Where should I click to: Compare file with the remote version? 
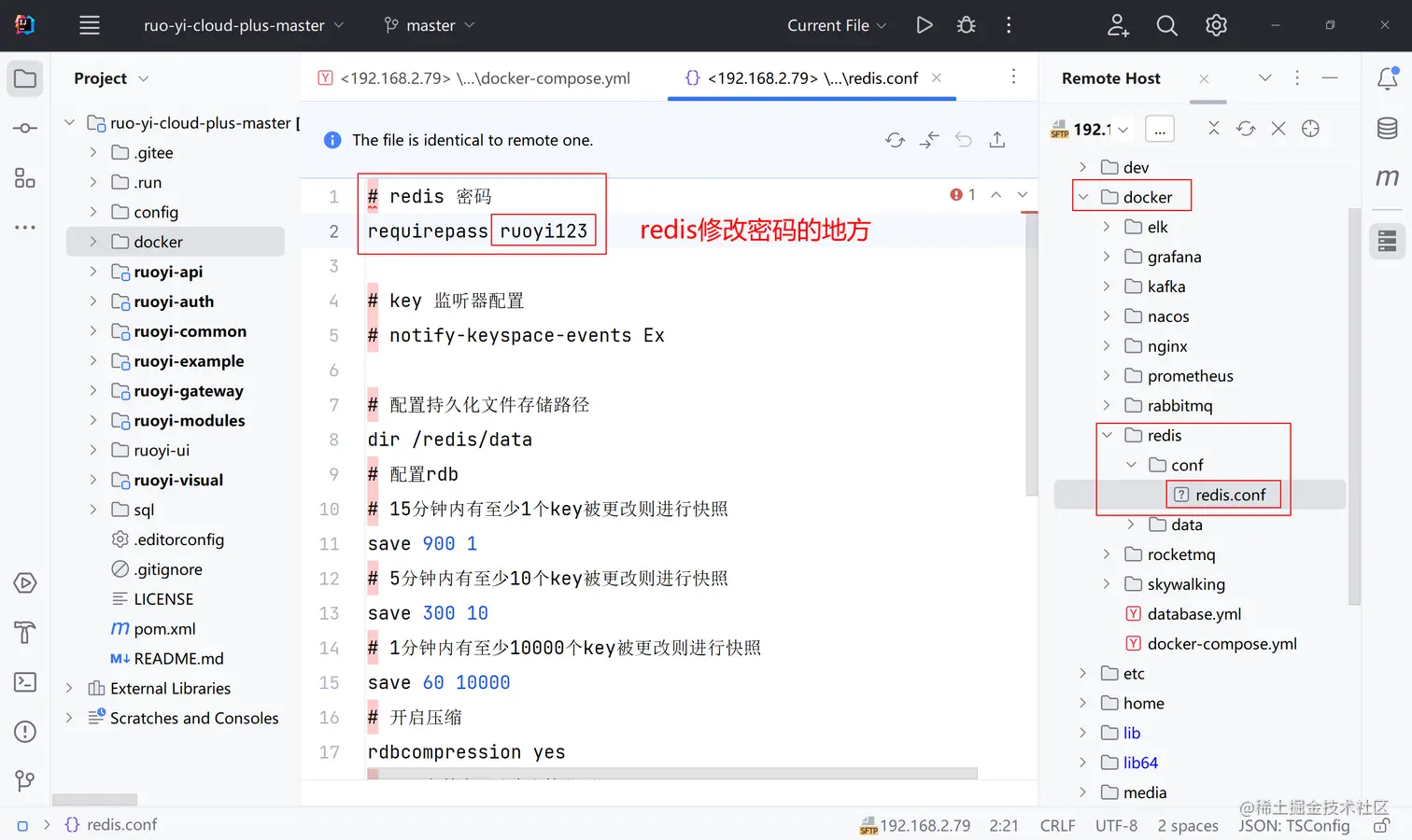pos(929,140)
